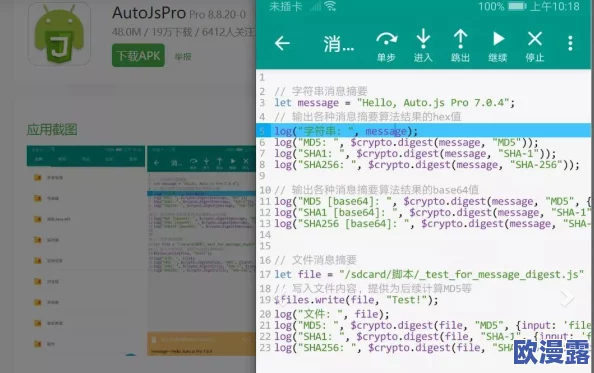Click the 下载APK download button
Image resolution: width=594 pixels, height=373 pixels.
[x=138, y=56]
